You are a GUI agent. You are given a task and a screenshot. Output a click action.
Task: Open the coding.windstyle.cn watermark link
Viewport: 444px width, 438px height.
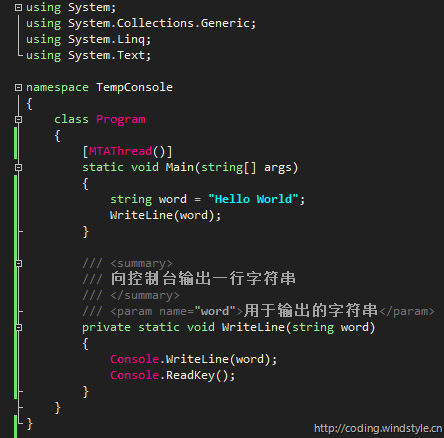tap(378, 428)
